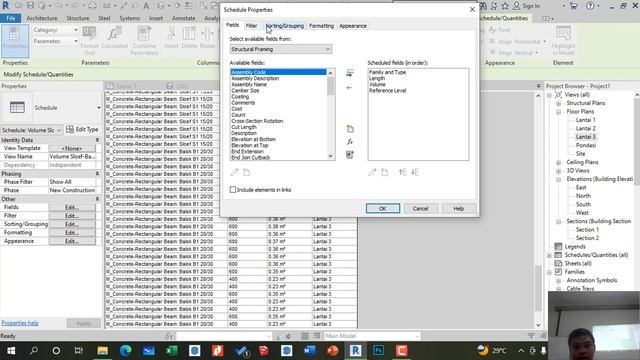Open North elevation view
This screenshot has height=360, width=640.
[583, 196]
